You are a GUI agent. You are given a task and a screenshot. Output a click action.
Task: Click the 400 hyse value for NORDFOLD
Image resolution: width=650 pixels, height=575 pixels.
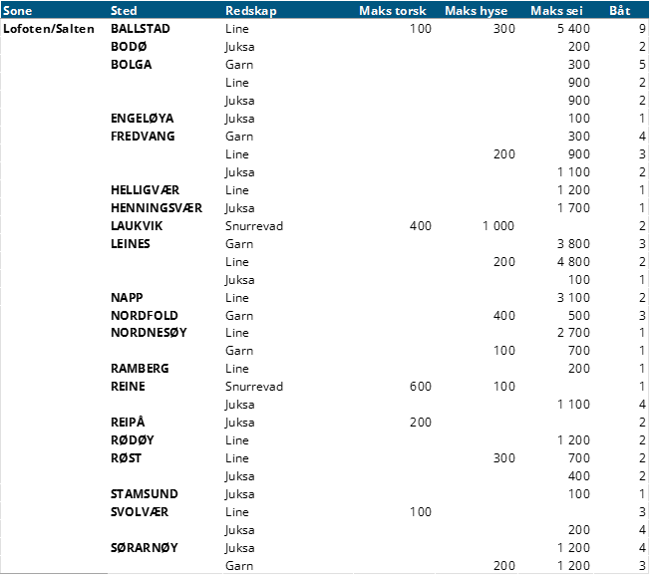pyautogui.click(x=504, y=315)
